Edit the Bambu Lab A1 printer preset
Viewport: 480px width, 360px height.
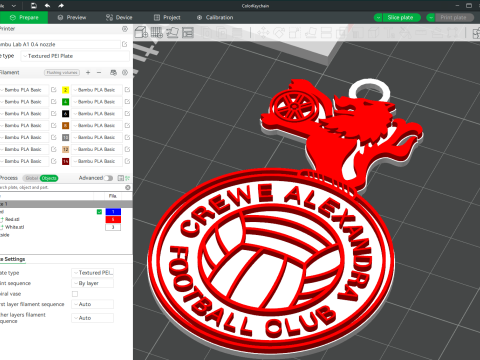[x=125, y=44]
